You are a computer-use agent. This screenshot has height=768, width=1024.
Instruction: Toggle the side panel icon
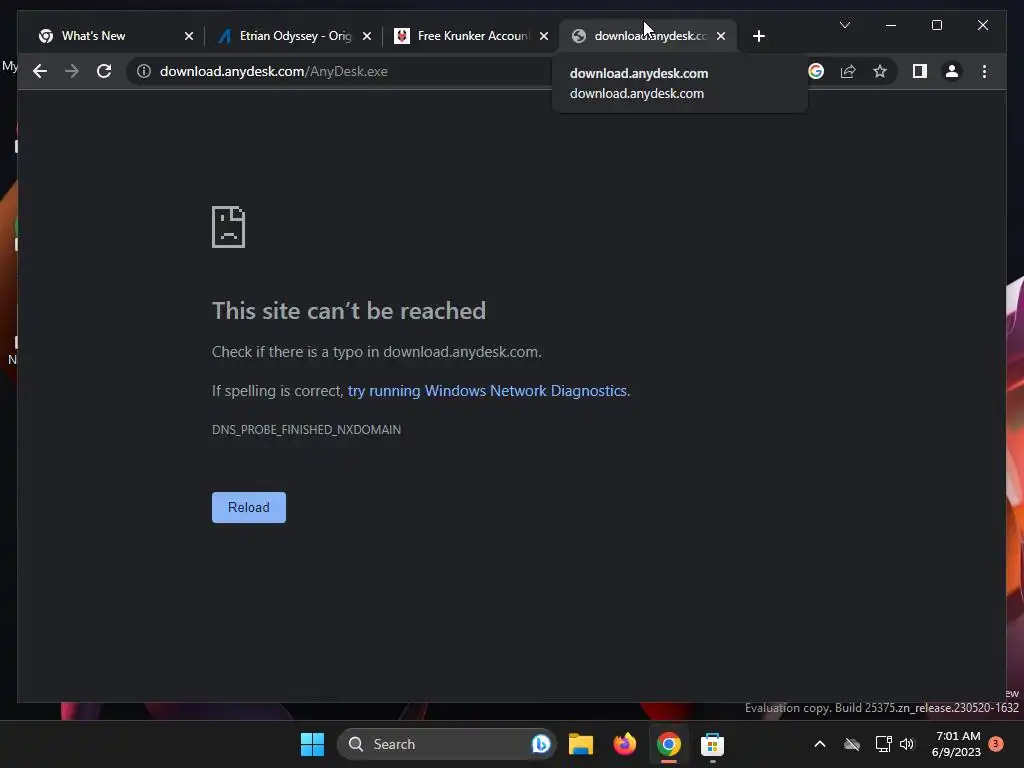[920, 71]
